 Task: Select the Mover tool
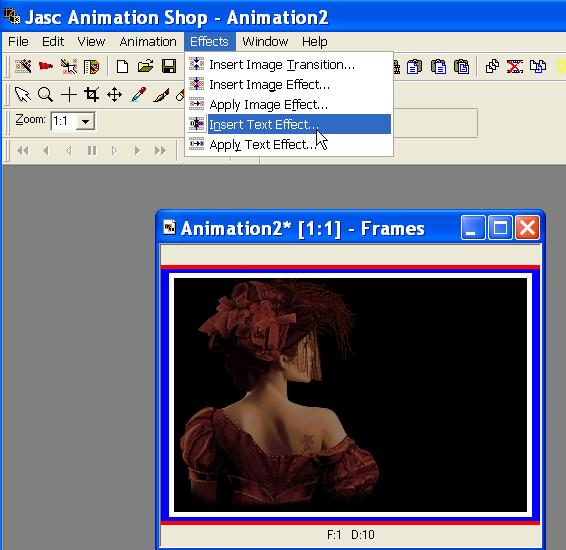pos(114,95)
